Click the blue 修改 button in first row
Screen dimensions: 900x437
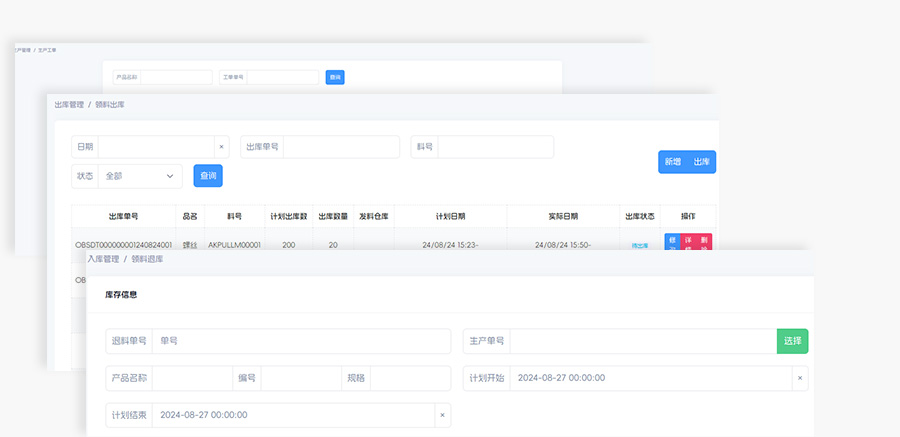[x=672, y=243]
